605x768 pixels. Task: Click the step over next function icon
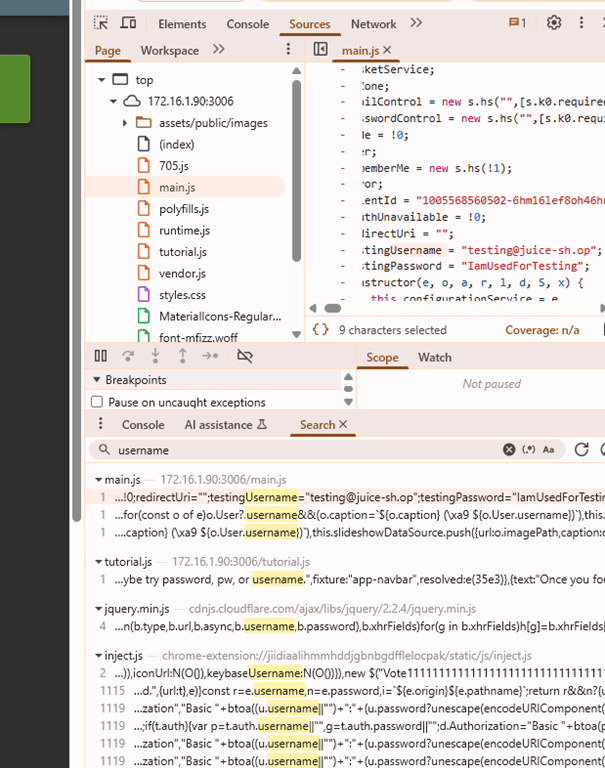pos(128,356)
